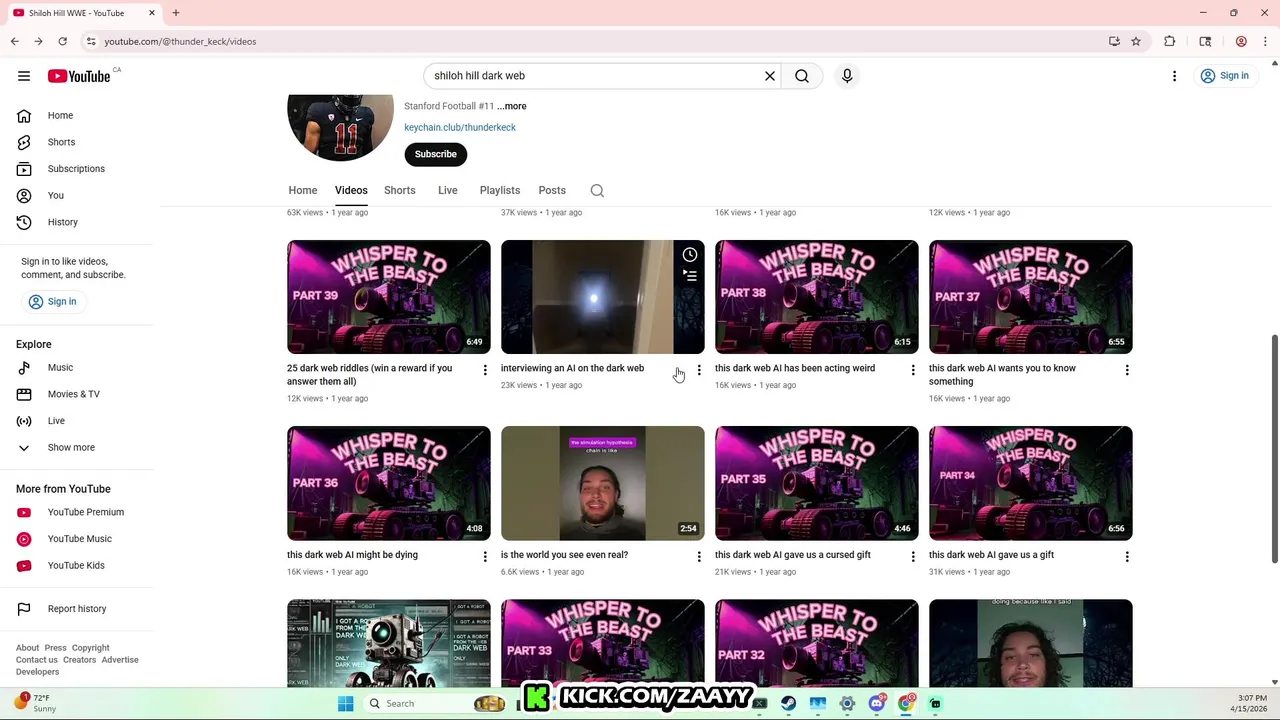Viewport: 1280px width, 720px height.
Task: Subscribe to the channel
Action: pos(435,154)
